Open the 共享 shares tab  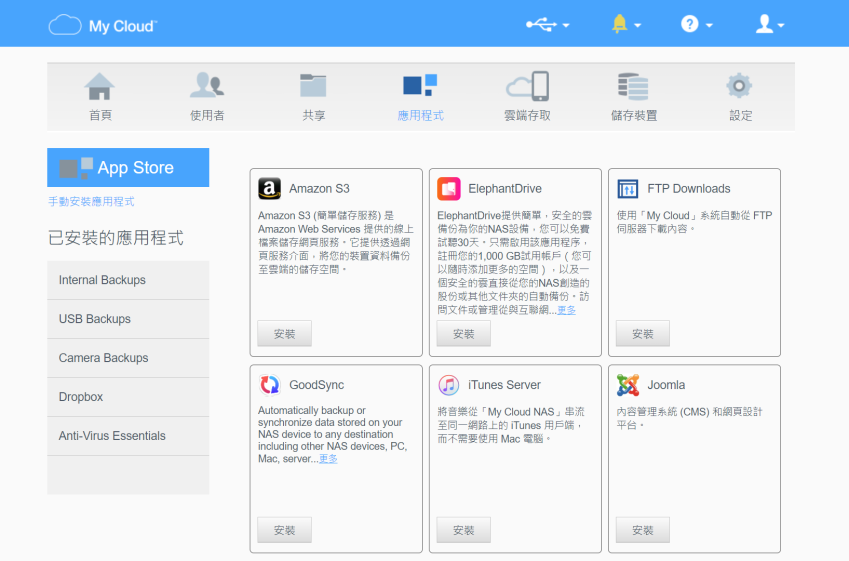(314, 97)
